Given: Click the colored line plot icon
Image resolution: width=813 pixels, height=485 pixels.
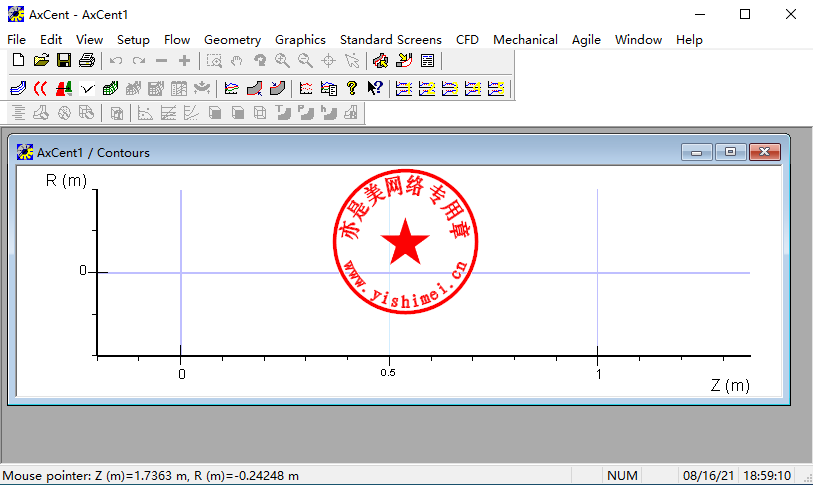Looking at the screenshot, I should pyautogui.click(x=231, y=88).
